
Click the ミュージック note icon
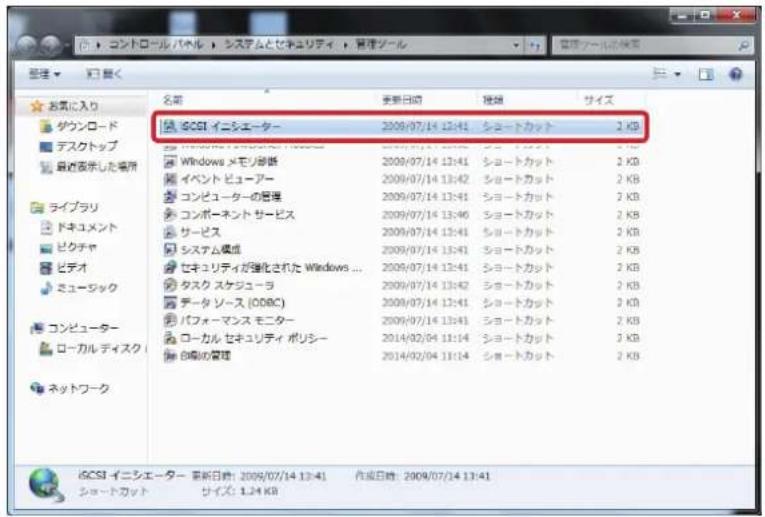(x=46, y=288)
